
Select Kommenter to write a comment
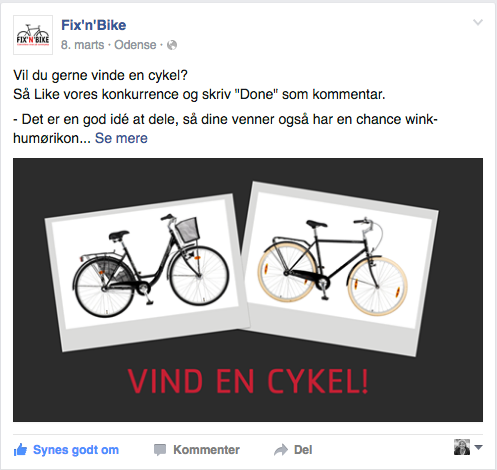[x=206, y=450]
